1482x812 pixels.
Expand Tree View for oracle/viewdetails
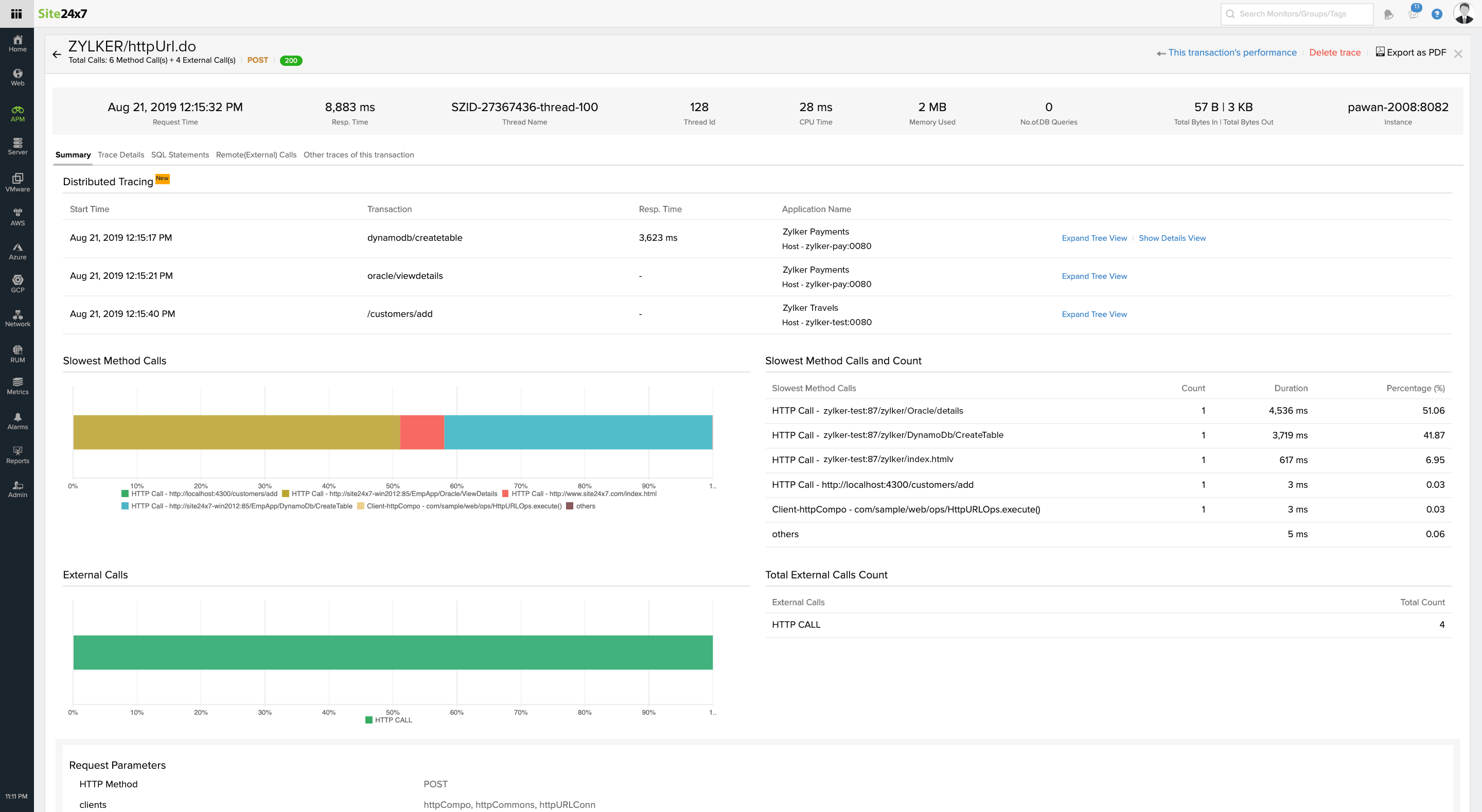point(1094,276)
